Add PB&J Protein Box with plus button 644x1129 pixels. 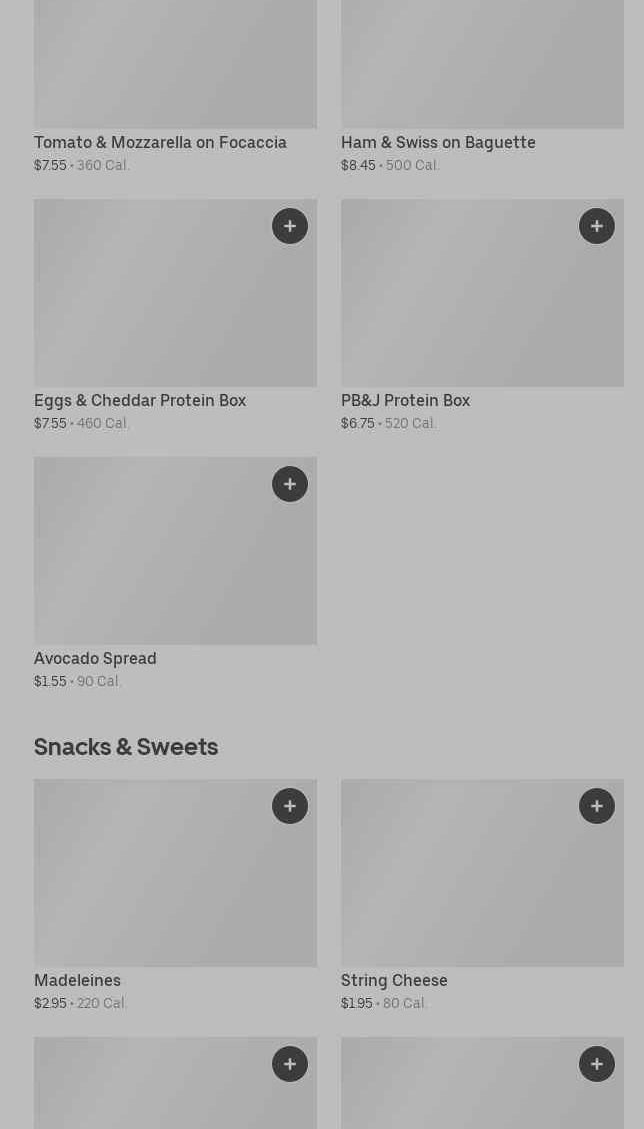[x=597, y=226]
